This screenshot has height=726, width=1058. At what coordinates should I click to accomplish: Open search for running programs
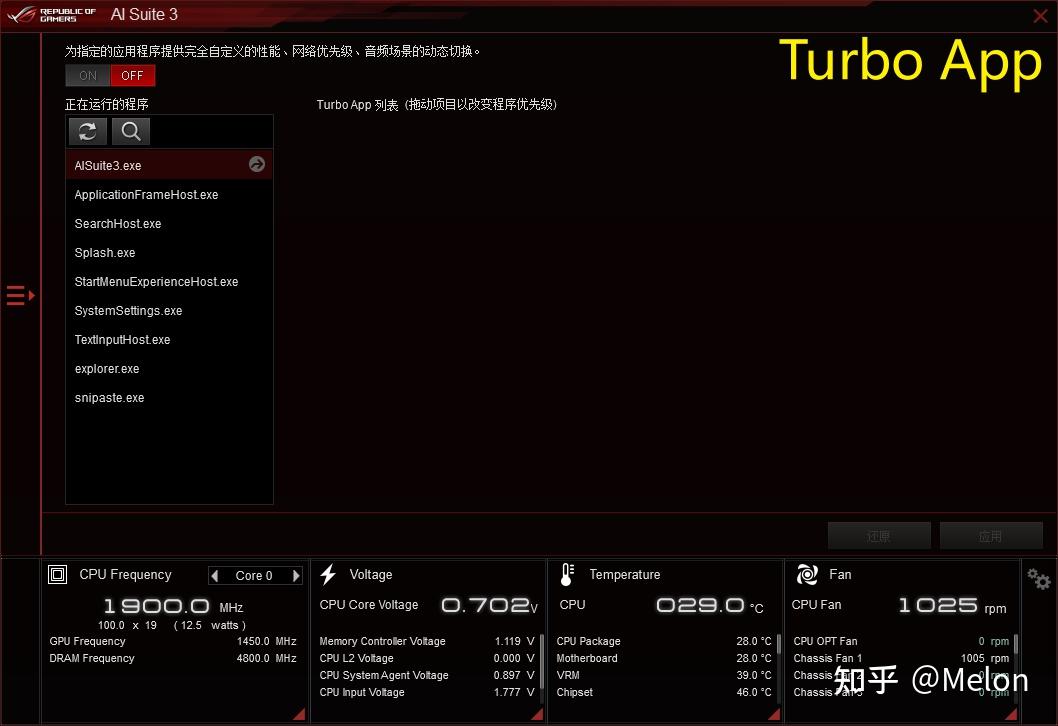point(131,131)
